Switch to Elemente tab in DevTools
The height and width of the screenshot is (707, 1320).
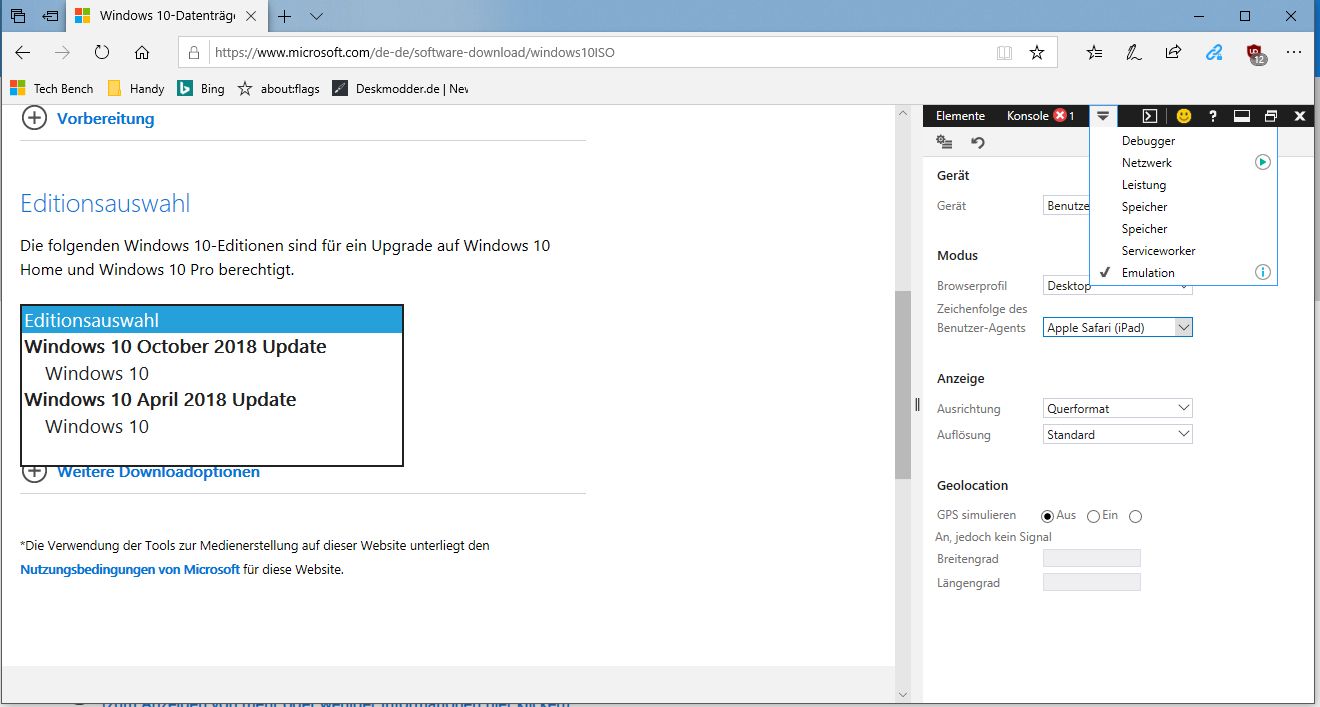point(960,116)
